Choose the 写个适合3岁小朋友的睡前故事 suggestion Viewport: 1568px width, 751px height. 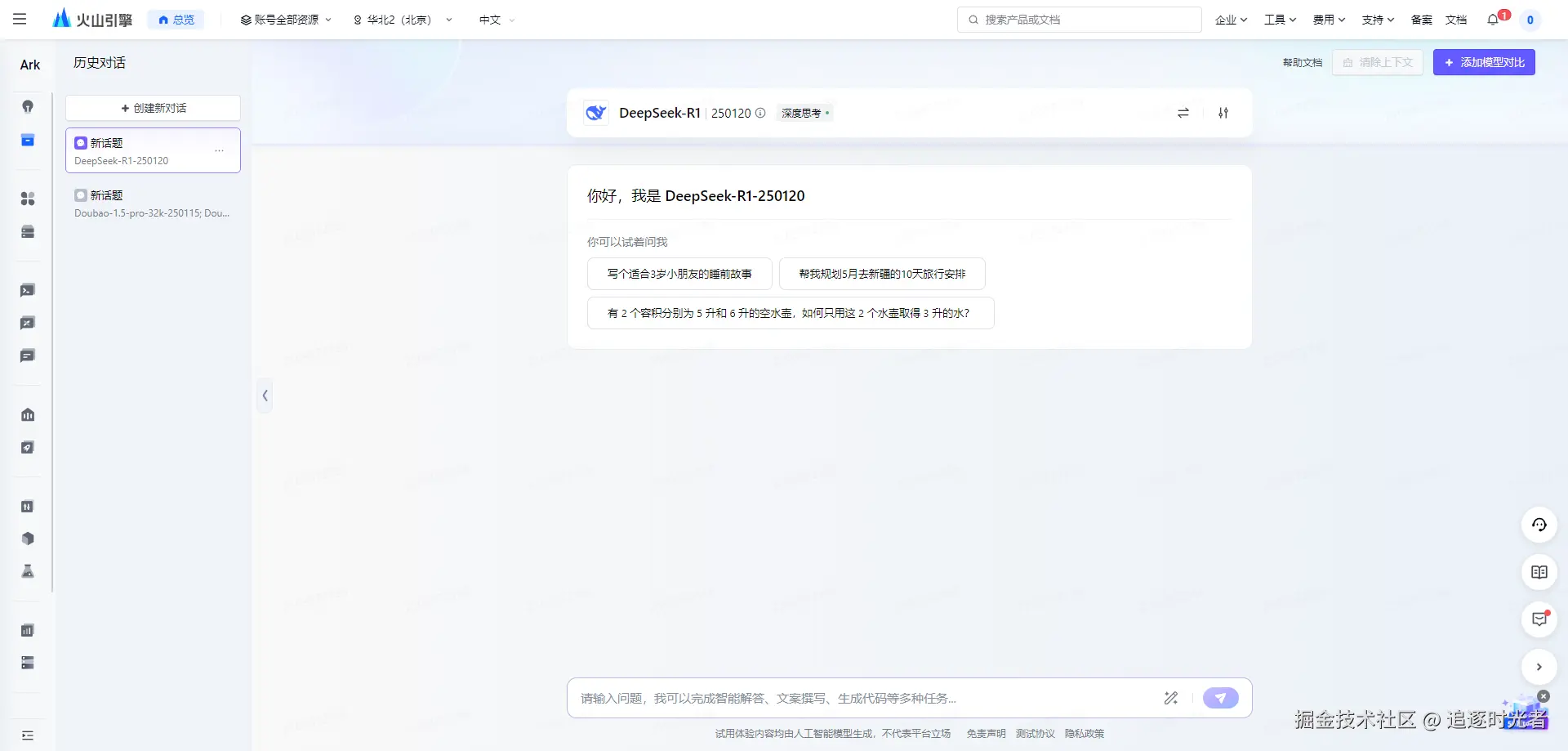click(x=679, y=274)
